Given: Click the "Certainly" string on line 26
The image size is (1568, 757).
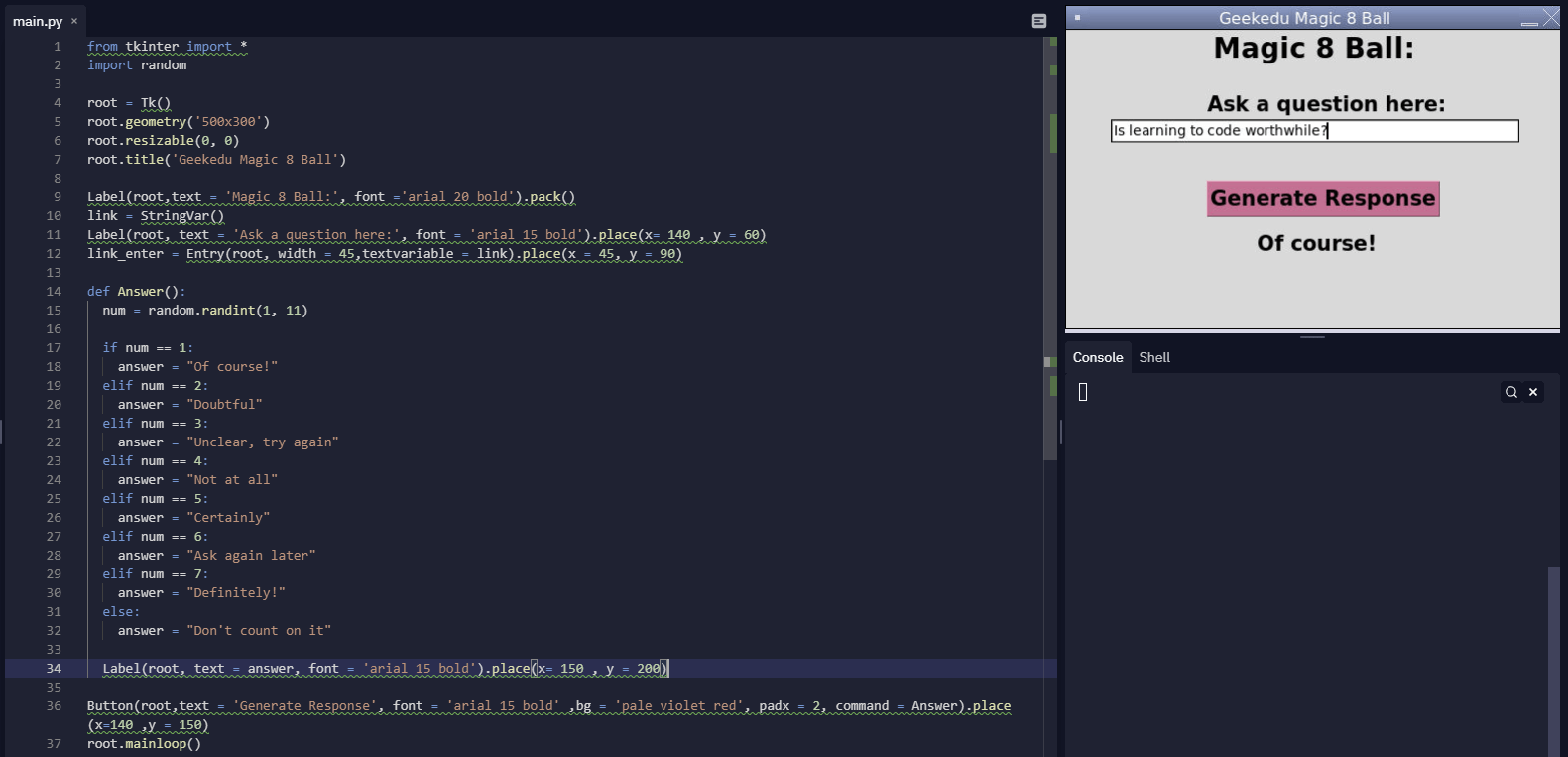Looking at the screenshot, I should tap(228, 518).
